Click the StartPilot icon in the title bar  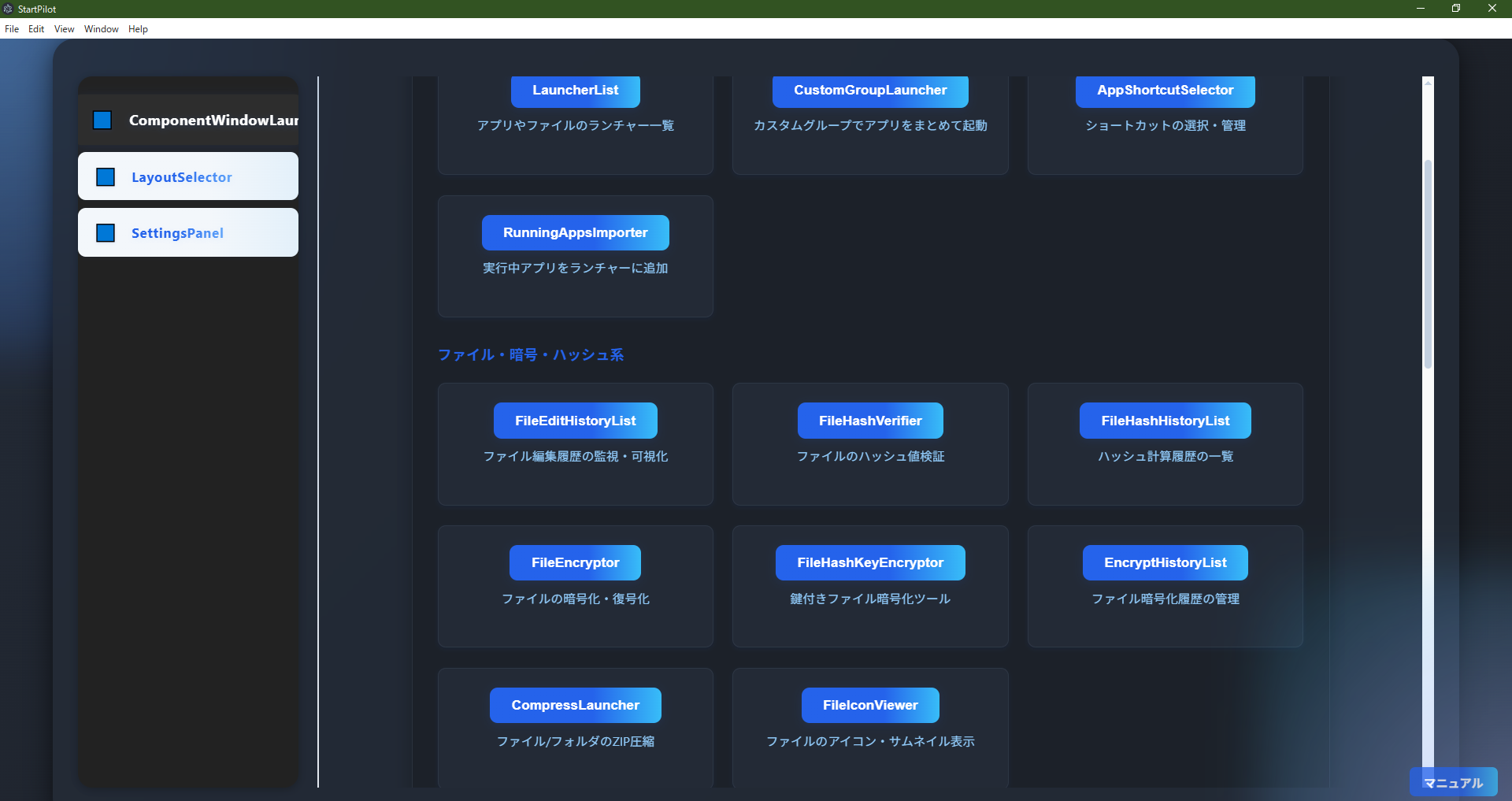coord(9,9)
